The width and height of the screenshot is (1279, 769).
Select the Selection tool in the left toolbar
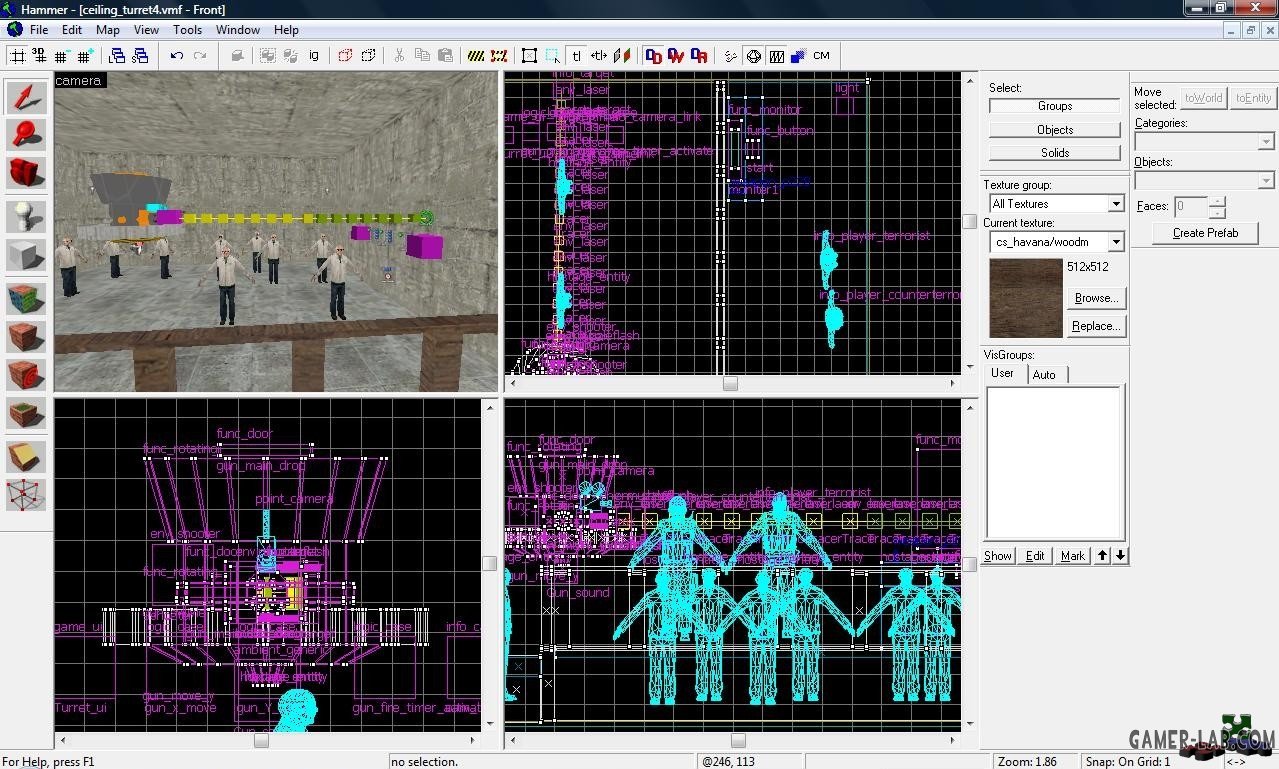[27, 96]
